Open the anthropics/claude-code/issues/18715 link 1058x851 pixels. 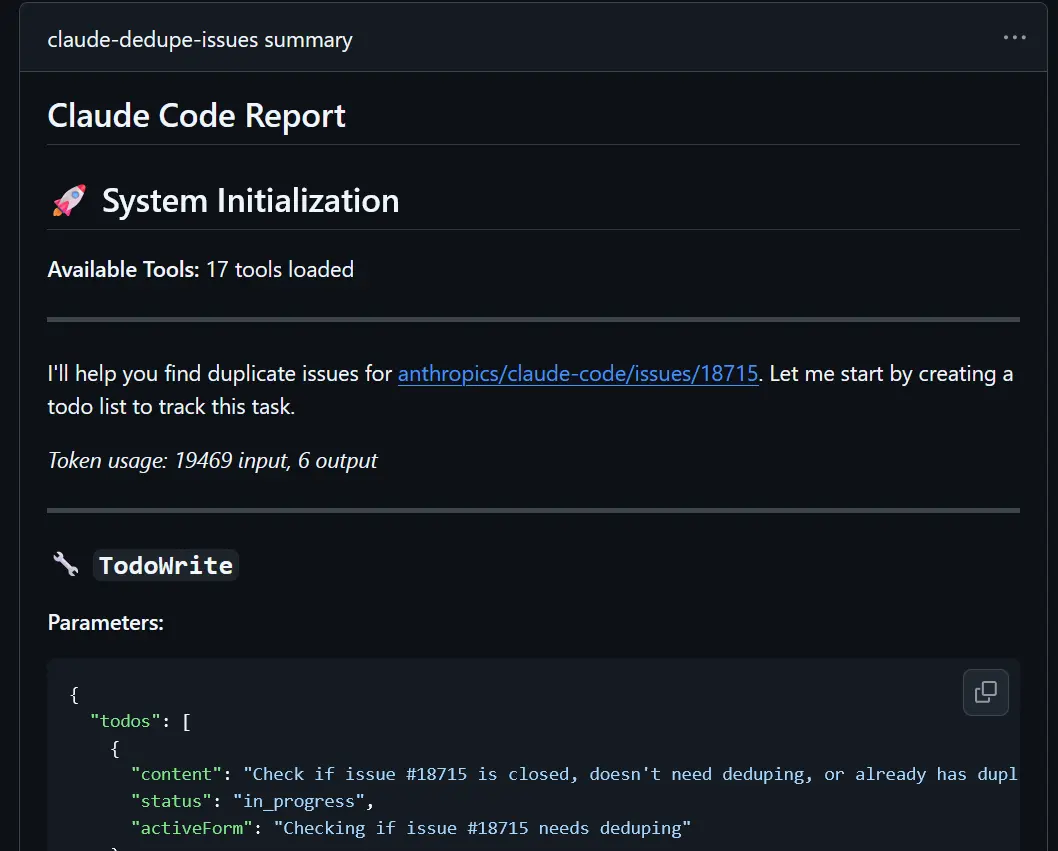[x=578, y=373]
